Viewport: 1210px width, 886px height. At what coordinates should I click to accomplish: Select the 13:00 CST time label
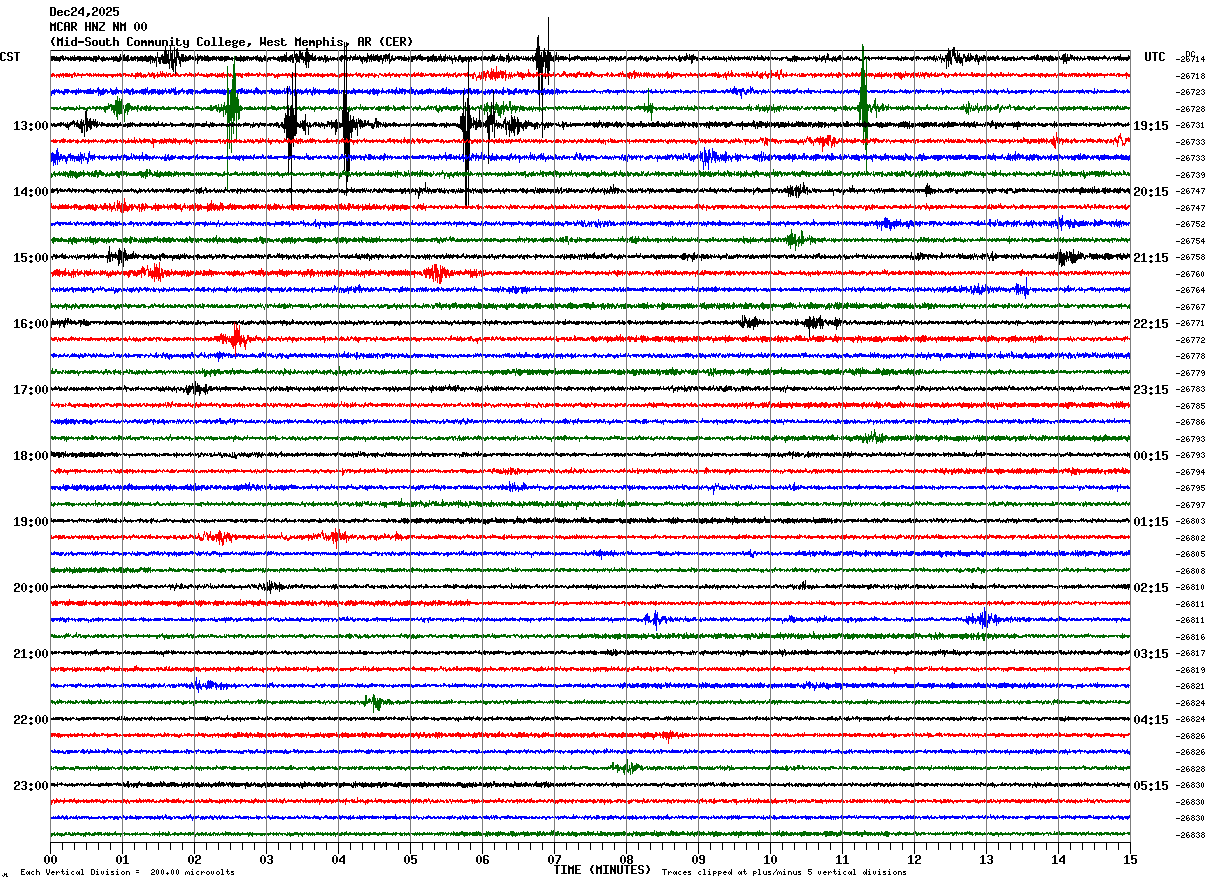point(31,126)
